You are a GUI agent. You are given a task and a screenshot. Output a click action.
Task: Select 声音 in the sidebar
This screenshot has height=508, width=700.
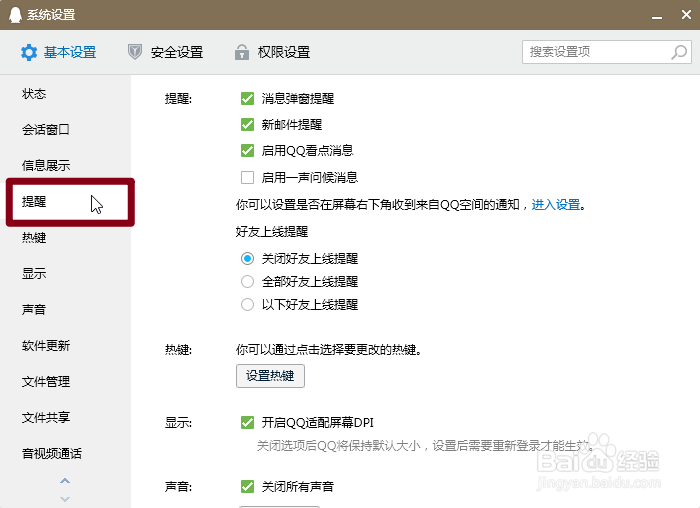click(x=34, y=309)
